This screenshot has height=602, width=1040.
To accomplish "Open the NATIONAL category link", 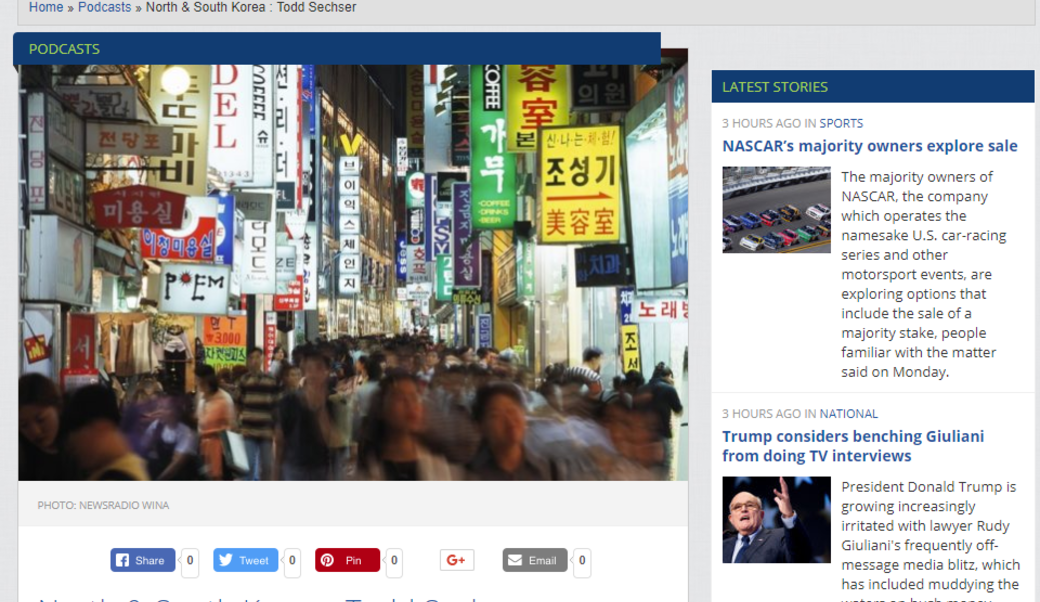I will pos(848,413).
